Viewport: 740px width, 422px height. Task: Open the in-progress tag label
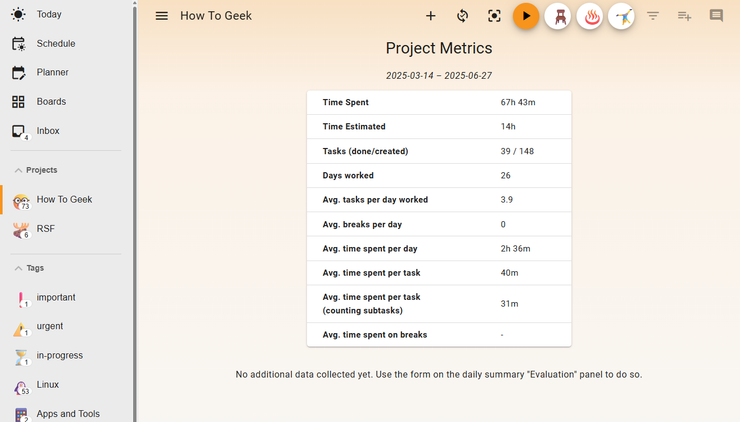coord(59,355)
